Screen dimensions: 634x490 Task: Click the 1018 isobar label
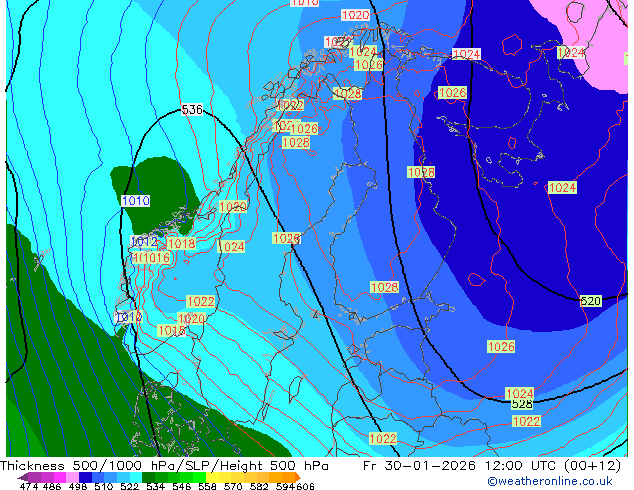pos(181,243)
